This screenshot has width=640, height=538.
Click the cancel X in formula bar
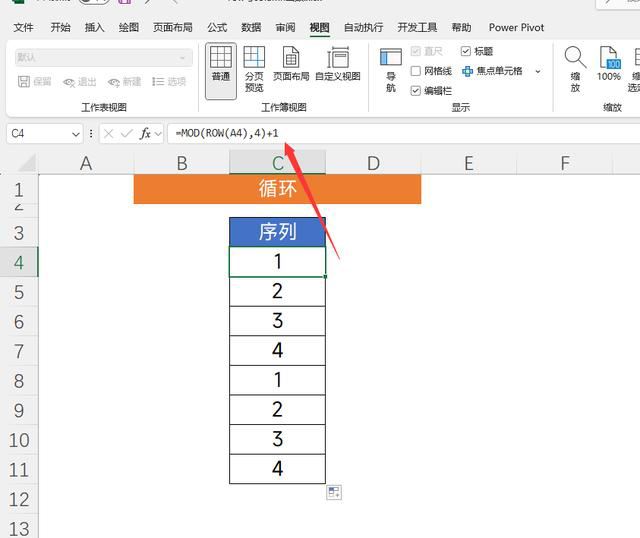109,133
